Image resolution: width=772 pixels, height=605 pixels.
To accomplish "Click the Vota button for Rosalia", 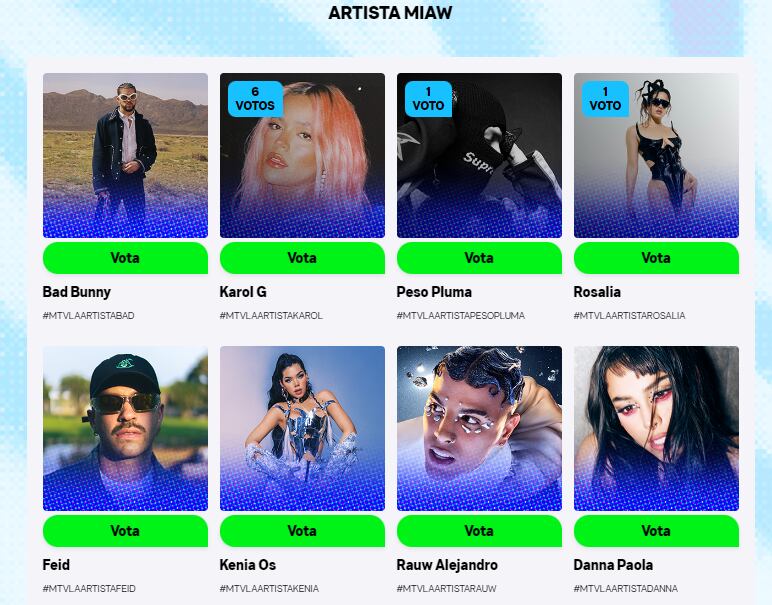I will pyautogui.click(x=656, y=258).
